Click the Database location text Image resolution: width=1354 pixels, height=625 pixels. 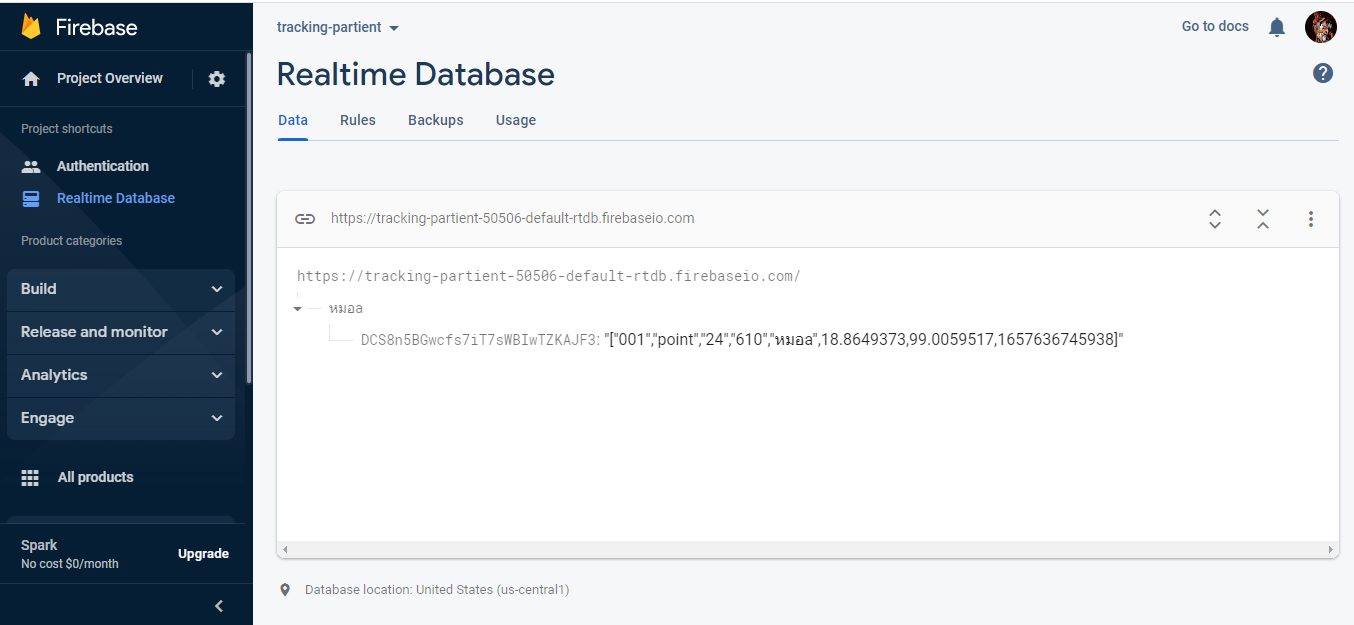(x=437, y=590)
